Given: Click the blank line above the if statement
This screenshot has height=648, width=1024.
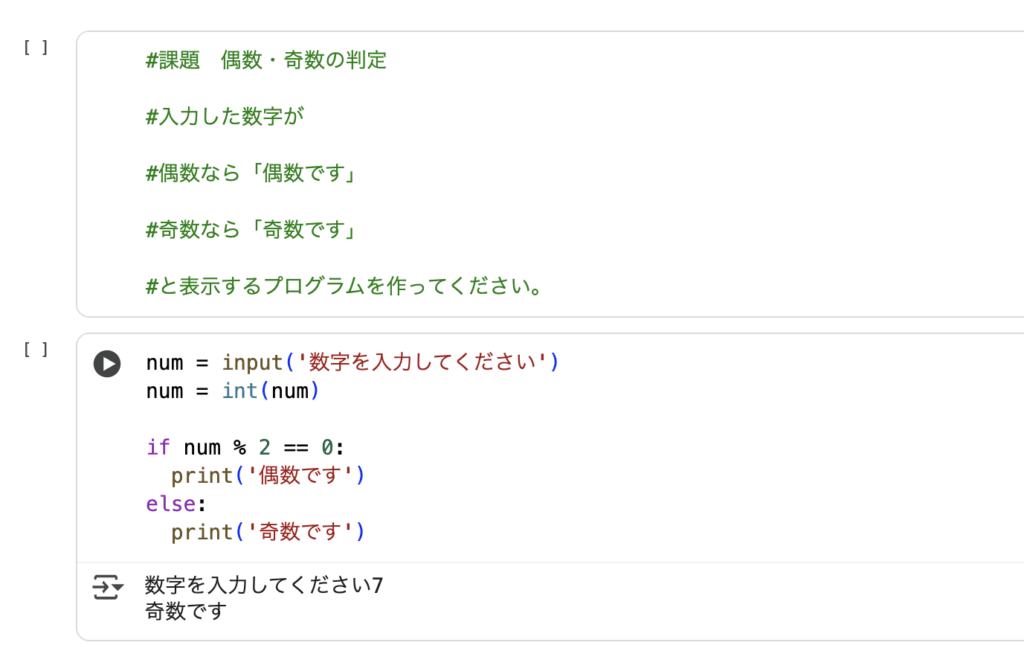Looking at the screenshot, I should [300, 419].
